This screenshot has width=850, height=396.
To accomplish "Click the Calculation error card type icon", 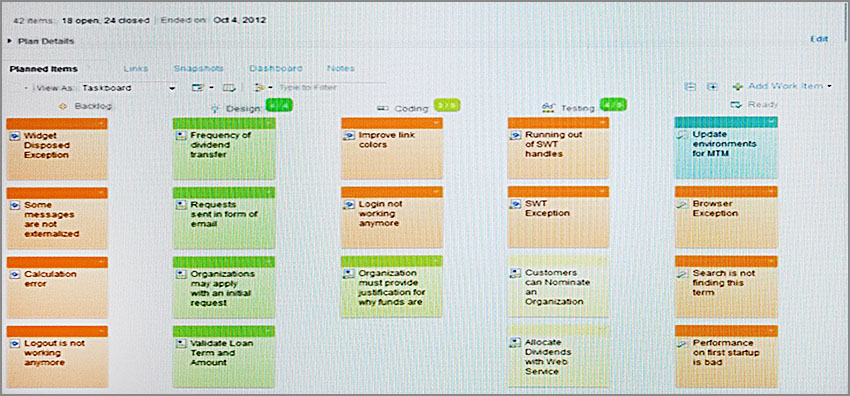I will tap(15, 275).
